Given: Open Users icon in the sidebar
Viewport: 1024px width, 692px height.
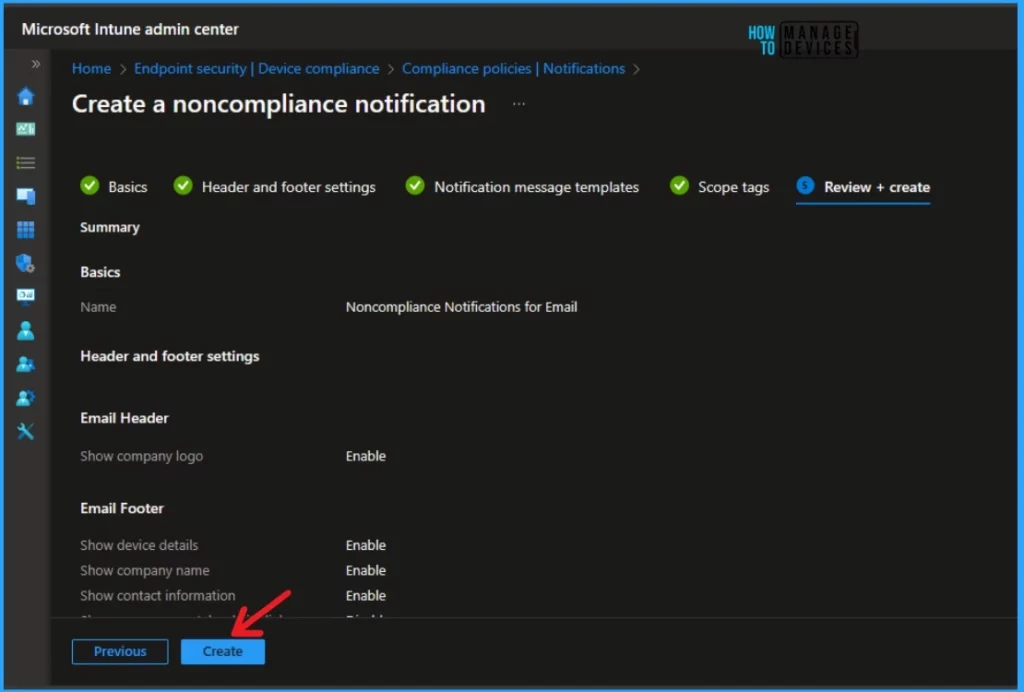Looking at the screenshot, I should (x=25, y=330).
